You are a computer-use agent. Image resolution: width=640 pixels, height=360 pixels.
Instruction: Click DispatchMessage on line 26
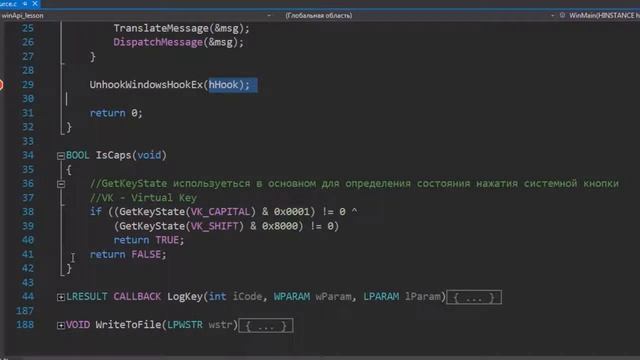[158, 42]
